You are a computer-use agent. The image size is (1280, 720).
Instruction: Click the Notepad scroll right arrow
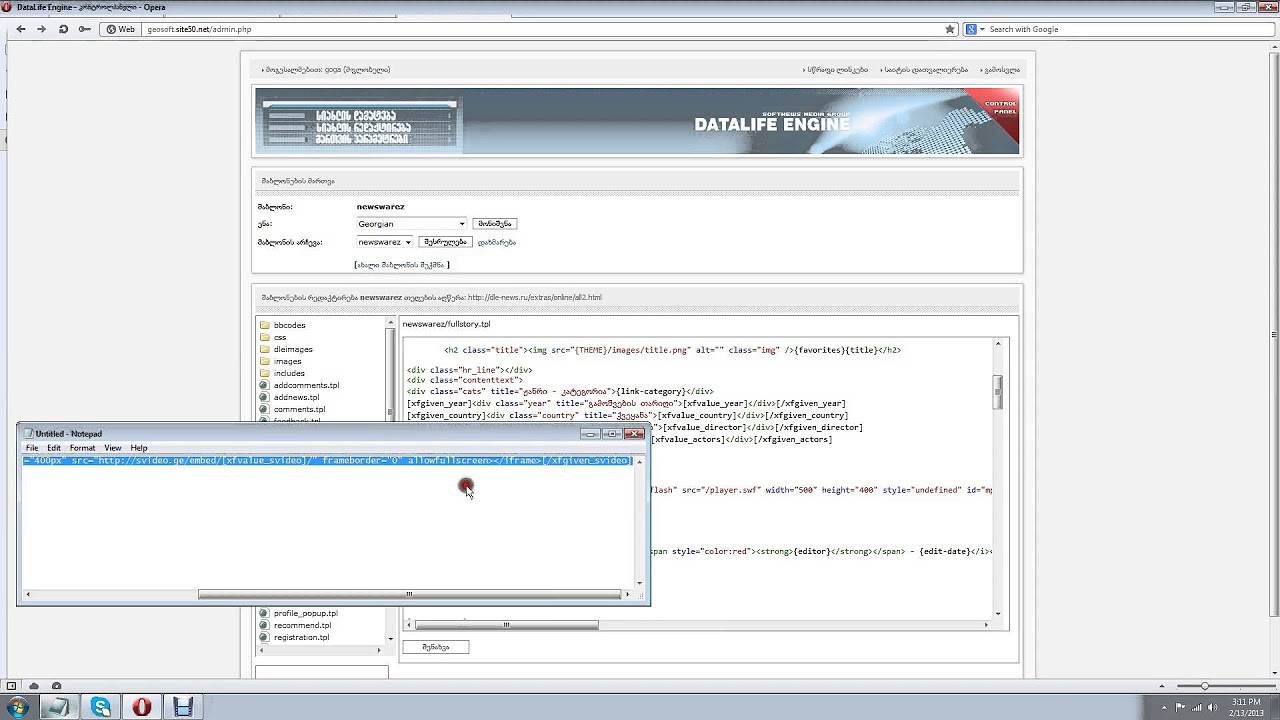(627, 595)
